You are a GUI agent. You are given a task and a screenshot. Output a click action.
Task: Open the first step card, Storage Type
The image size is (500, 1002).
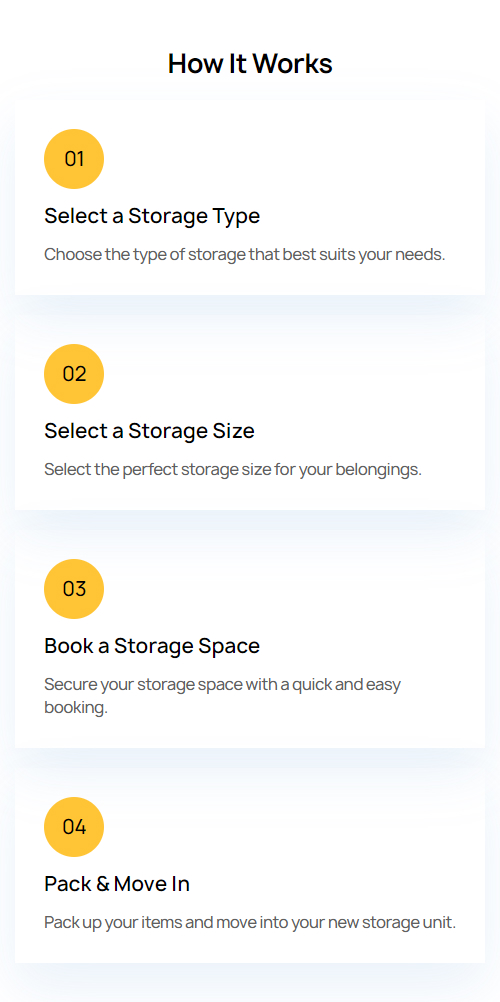(250, 197)
